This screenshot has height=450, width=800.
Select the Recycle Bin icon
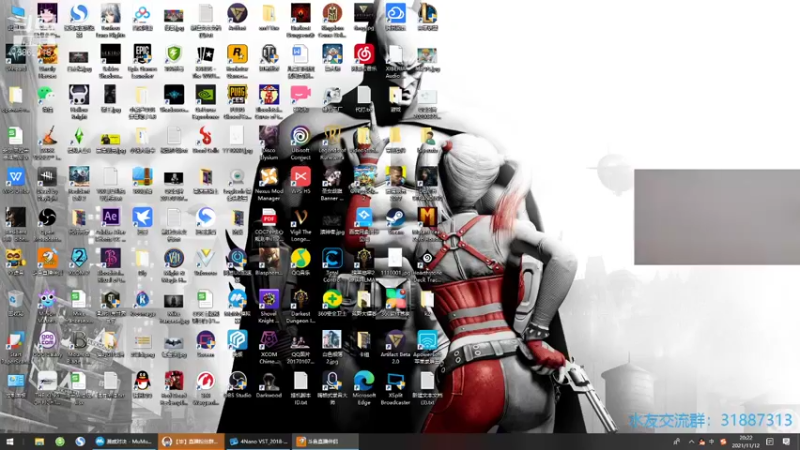coord(16,299)
